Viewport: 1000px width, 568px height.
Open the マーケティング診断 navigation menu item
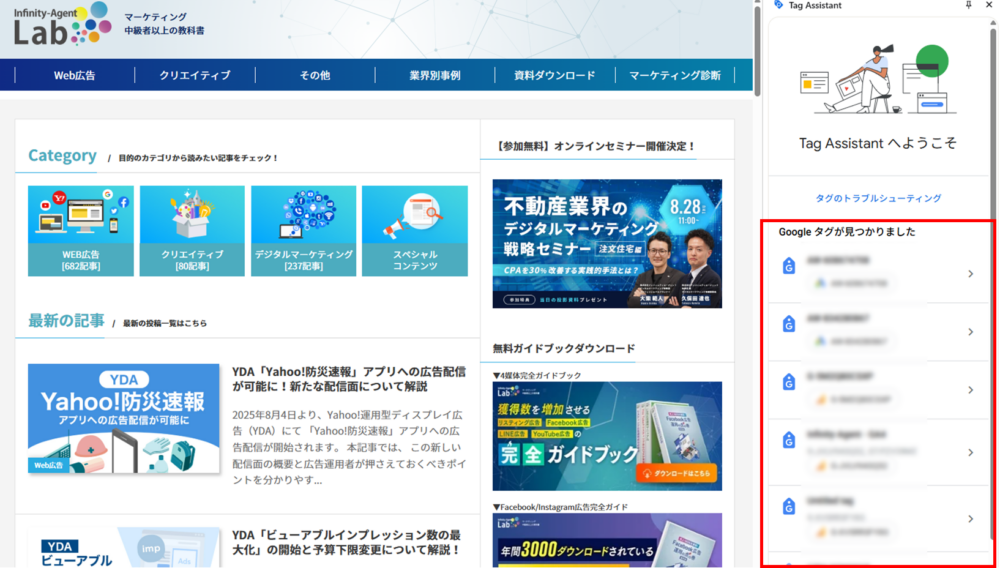675,75
